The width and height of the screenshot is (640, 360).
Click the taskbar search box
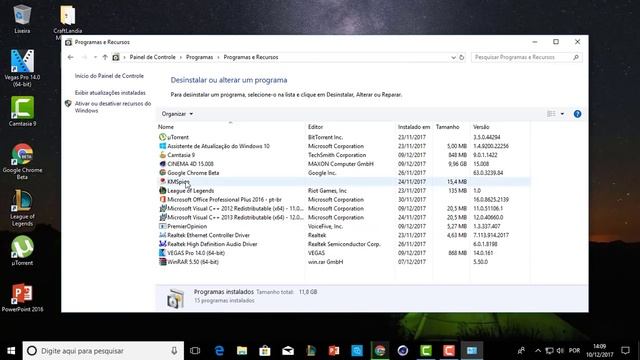103,351
